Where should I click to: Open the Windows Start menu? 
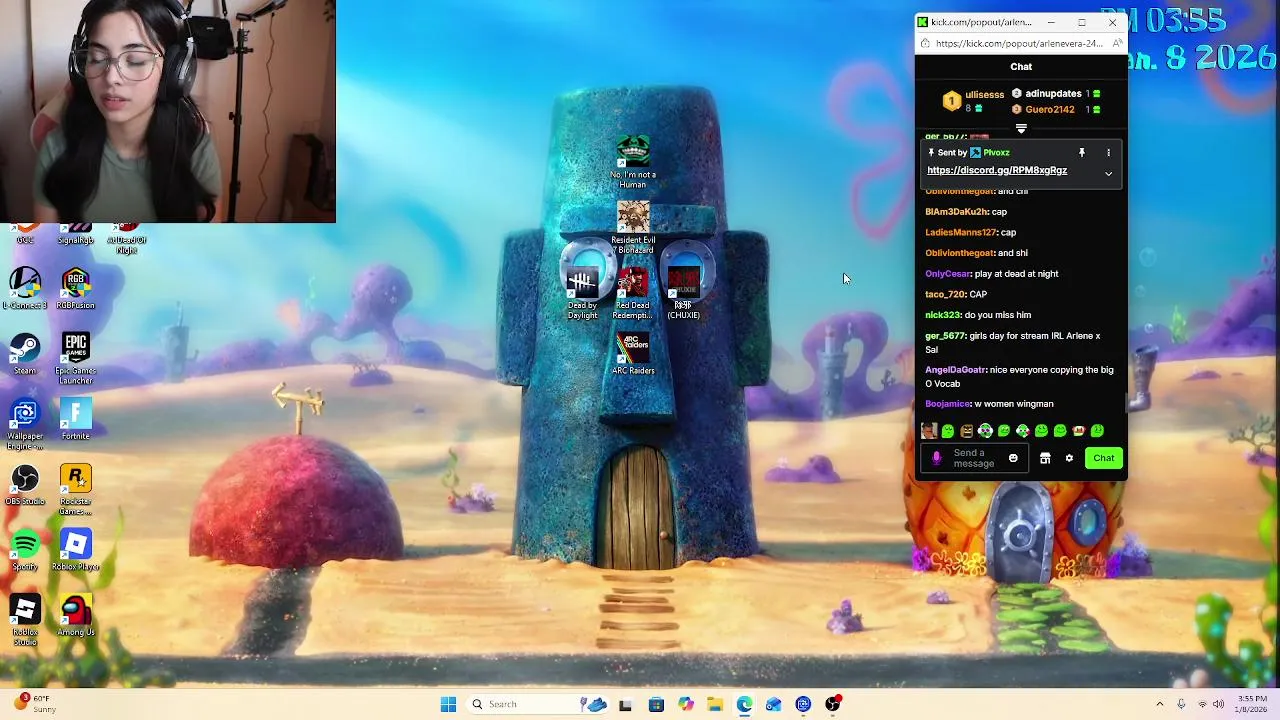tap(448, 704)
